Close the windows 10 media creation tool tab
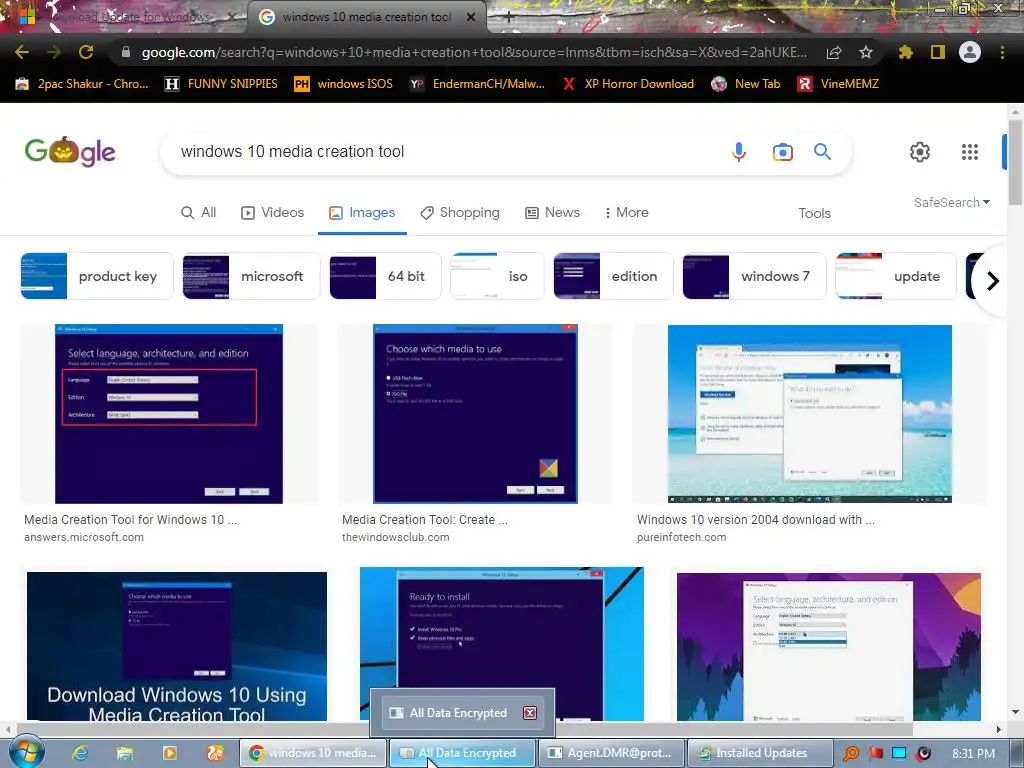Image resolution: width=1024 pixels, height=768 pixels. [x=471, y=17]
